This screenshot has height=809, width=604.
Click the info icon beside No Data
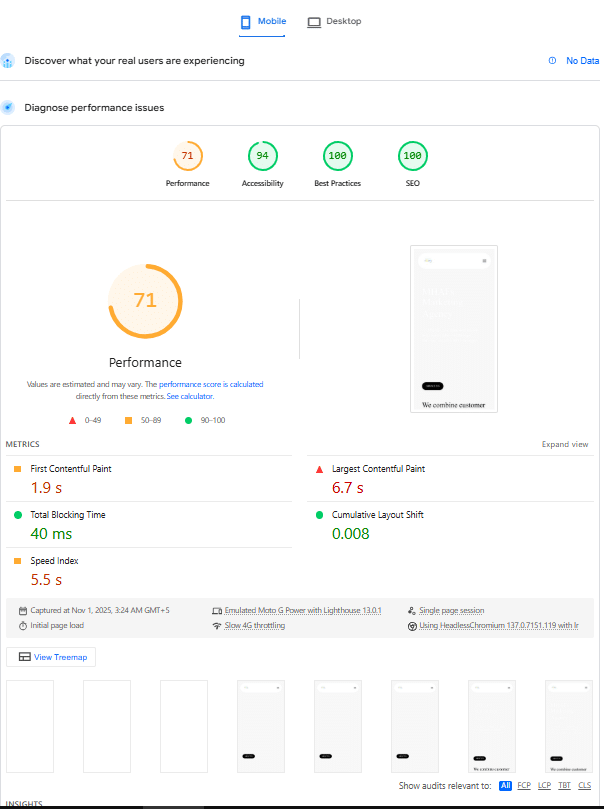[x=552, y=61]
